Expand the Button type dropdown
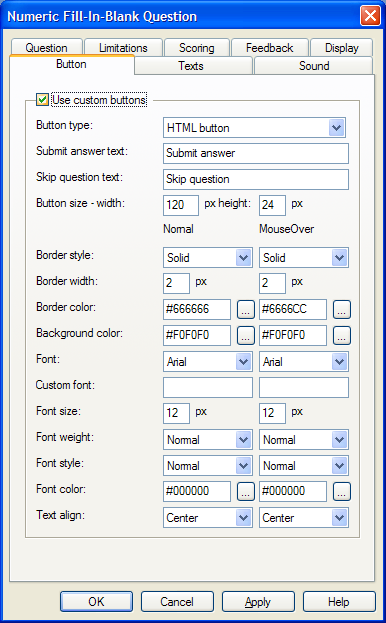Screen dimensions: 386x623 click(254, 128)
